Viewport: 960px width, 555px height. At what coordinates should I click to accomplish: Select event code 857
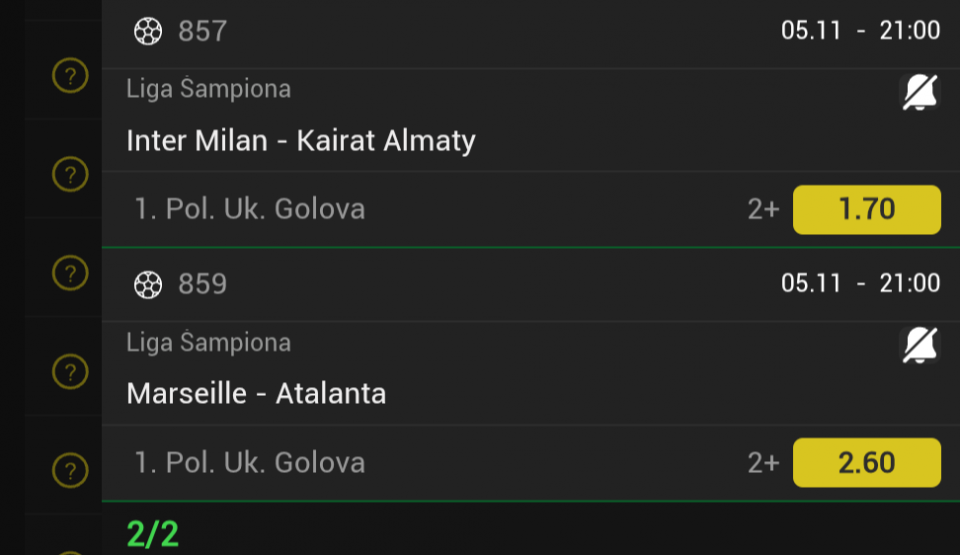click(x=202, y=32)
